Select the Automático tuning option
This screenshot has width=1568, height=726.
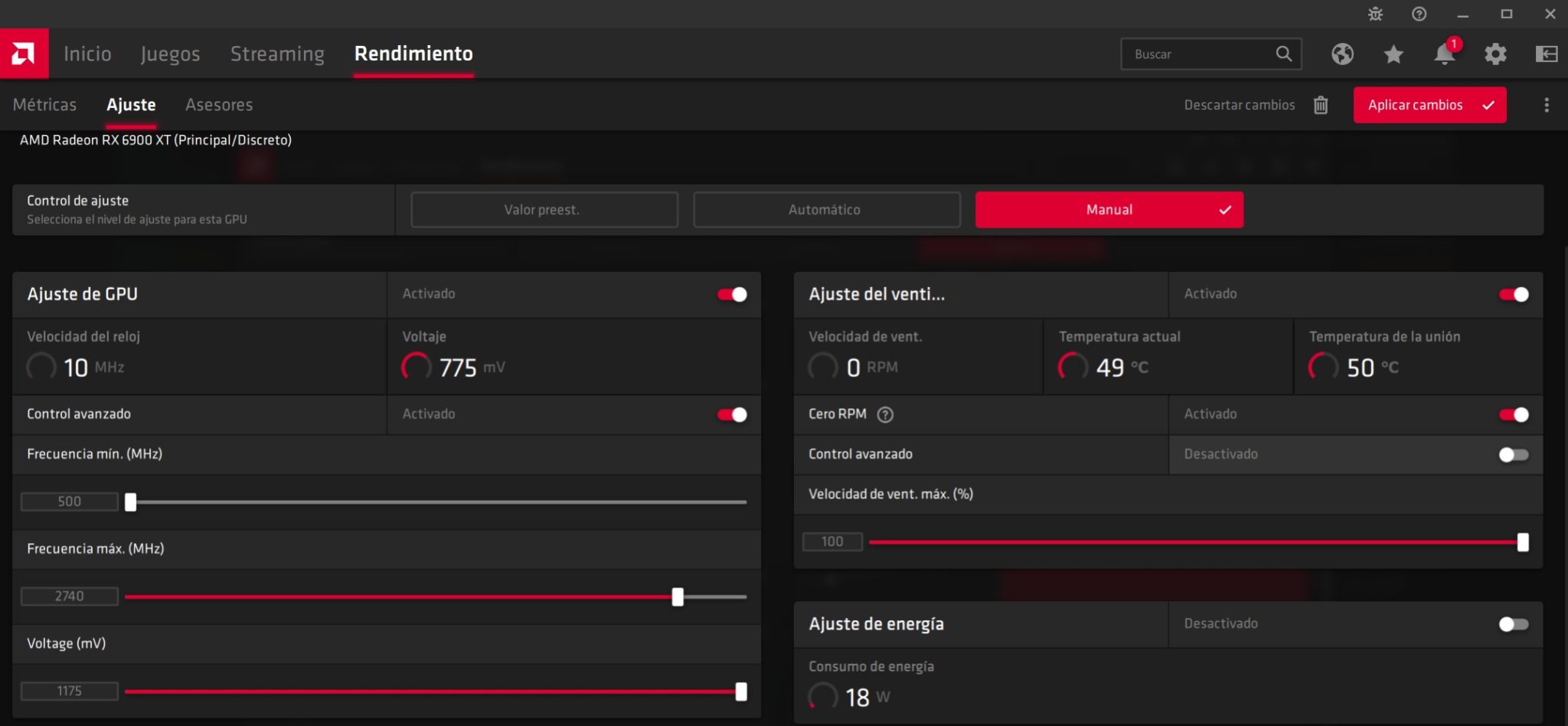[x=827, y=210]
